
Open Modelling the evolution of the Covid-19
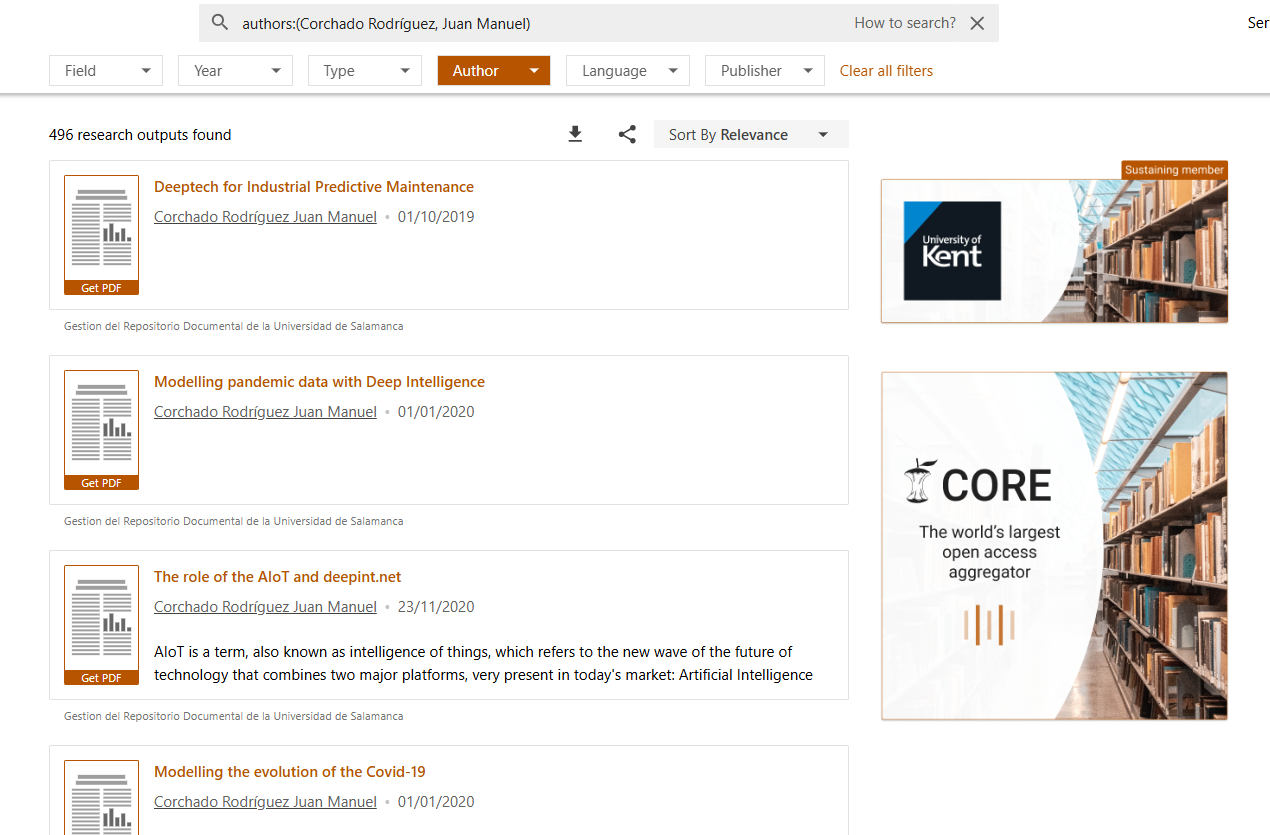290,772
